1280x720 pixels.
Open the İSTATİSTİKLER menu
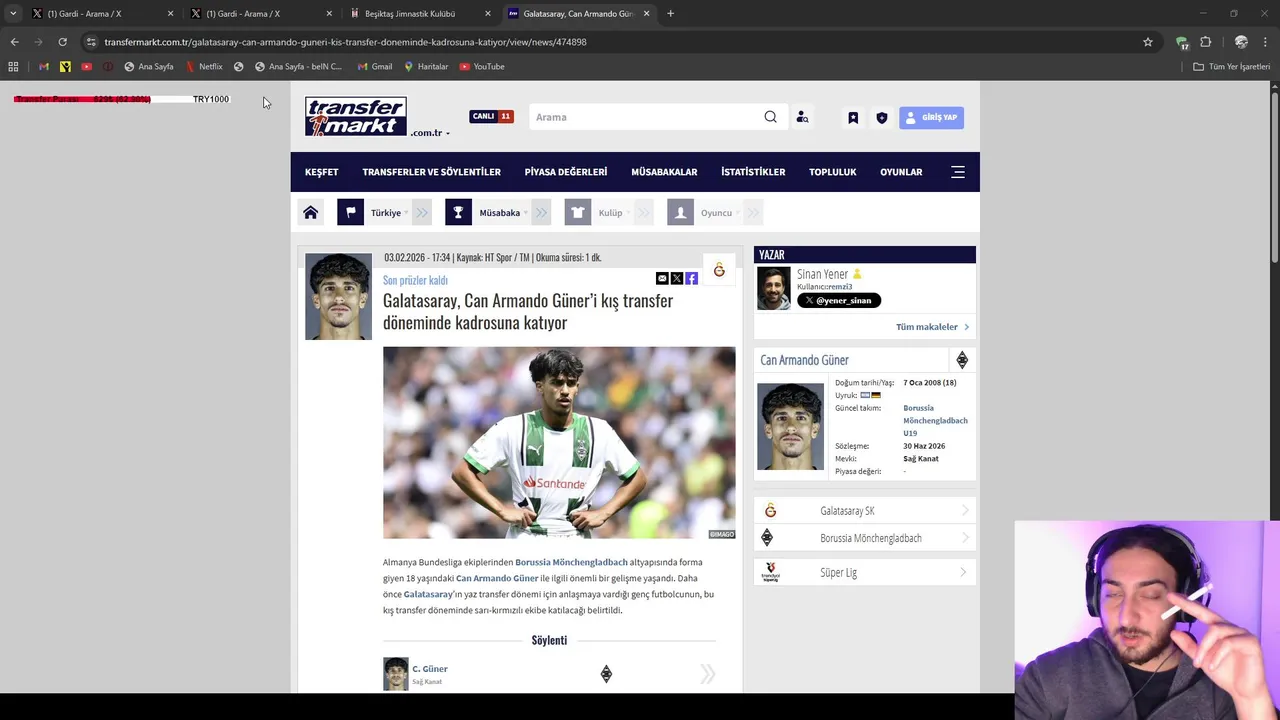click(x=753, y=172)
